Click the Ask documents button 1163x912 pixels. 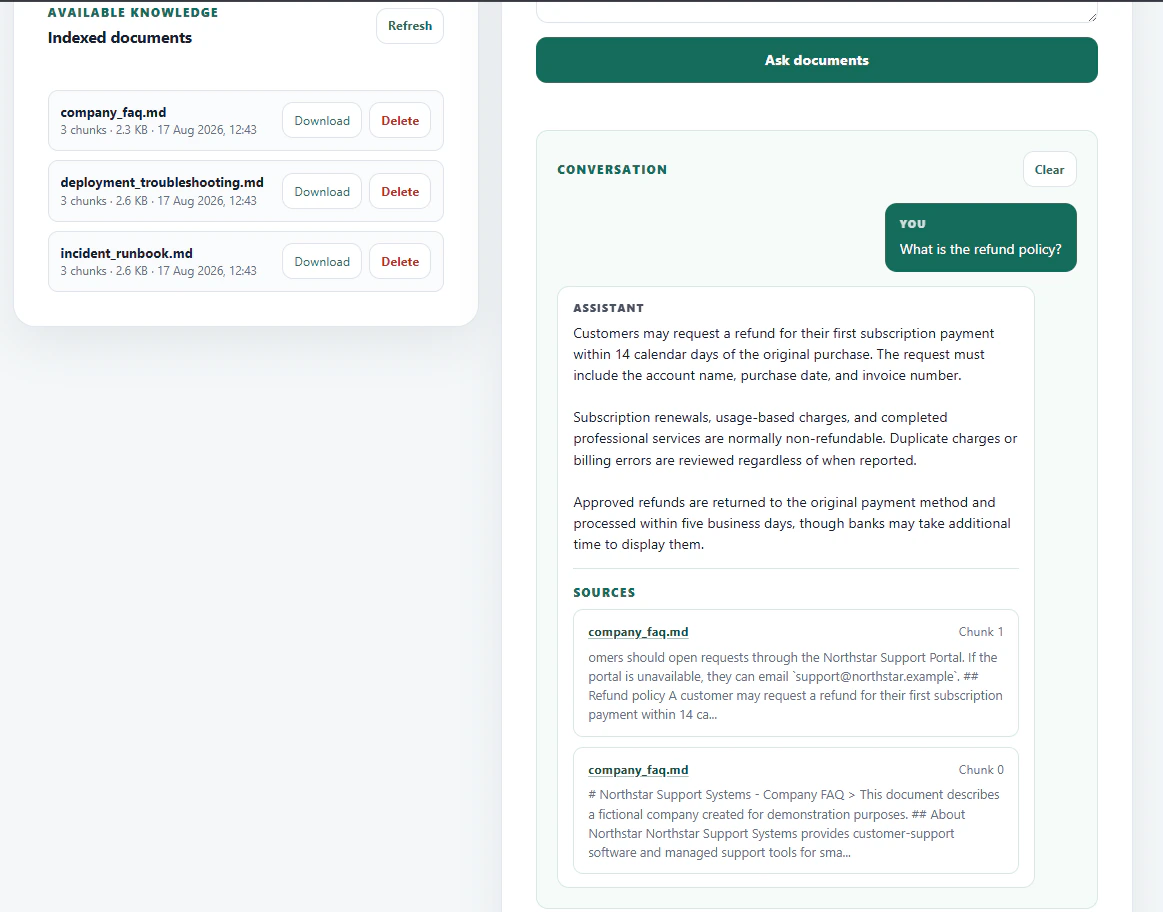817,60
